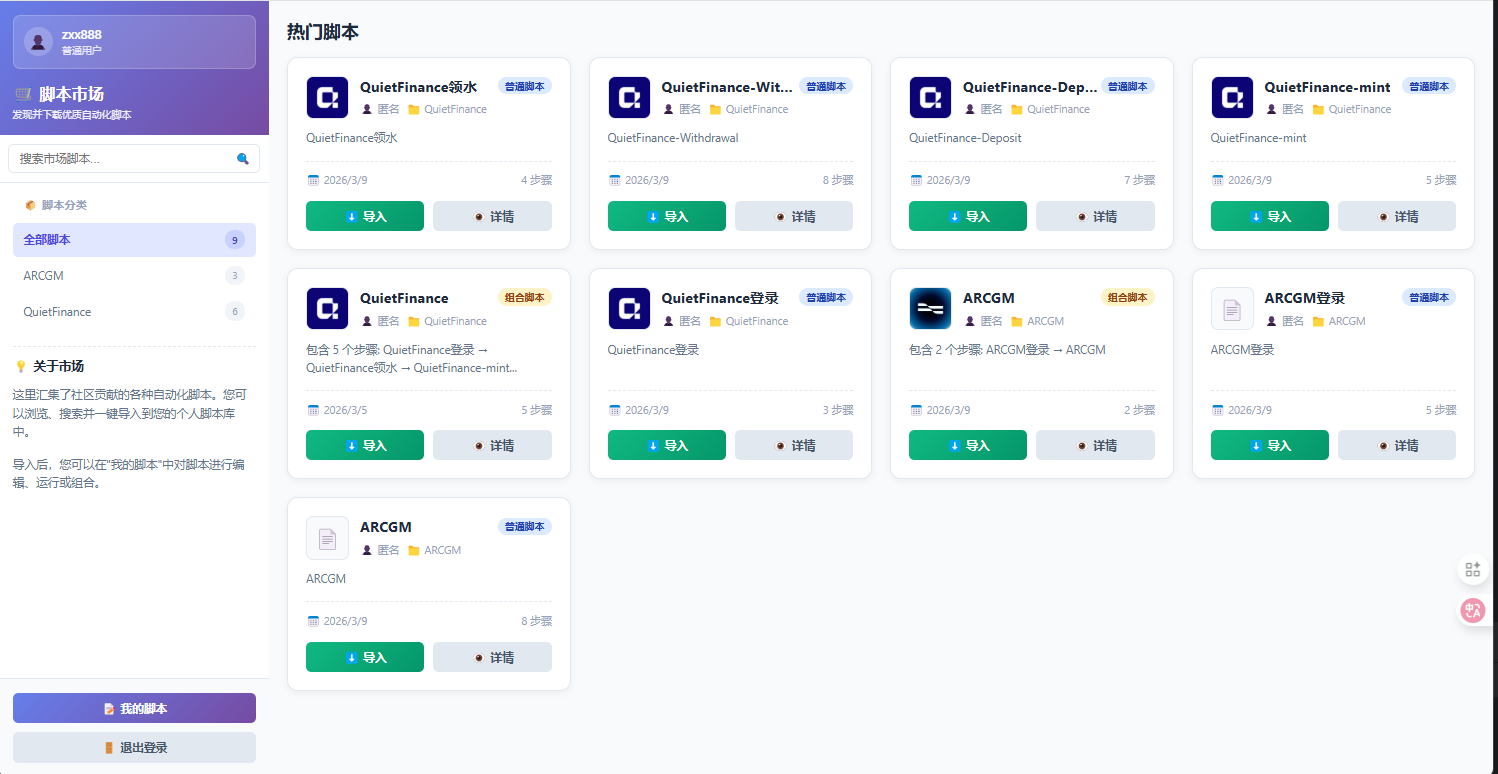Import the QuietFinance-Withdrawal script
The height and width of the screenshot is (774, 1498).
click(x=666, y=216)
